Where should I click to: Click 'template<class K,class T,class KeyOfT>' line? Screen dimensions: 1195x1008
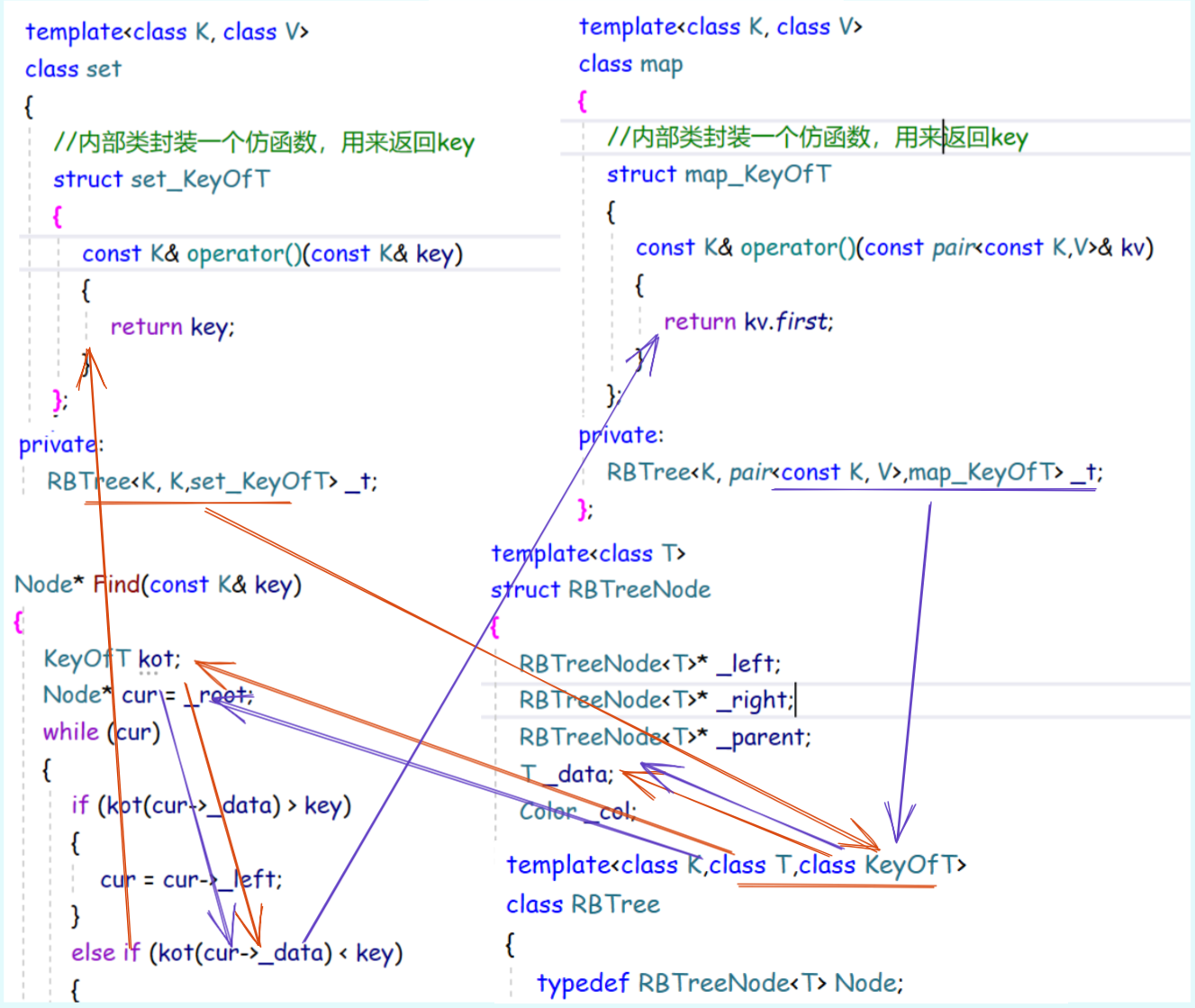pyautogui.click(x=736, y=865)
